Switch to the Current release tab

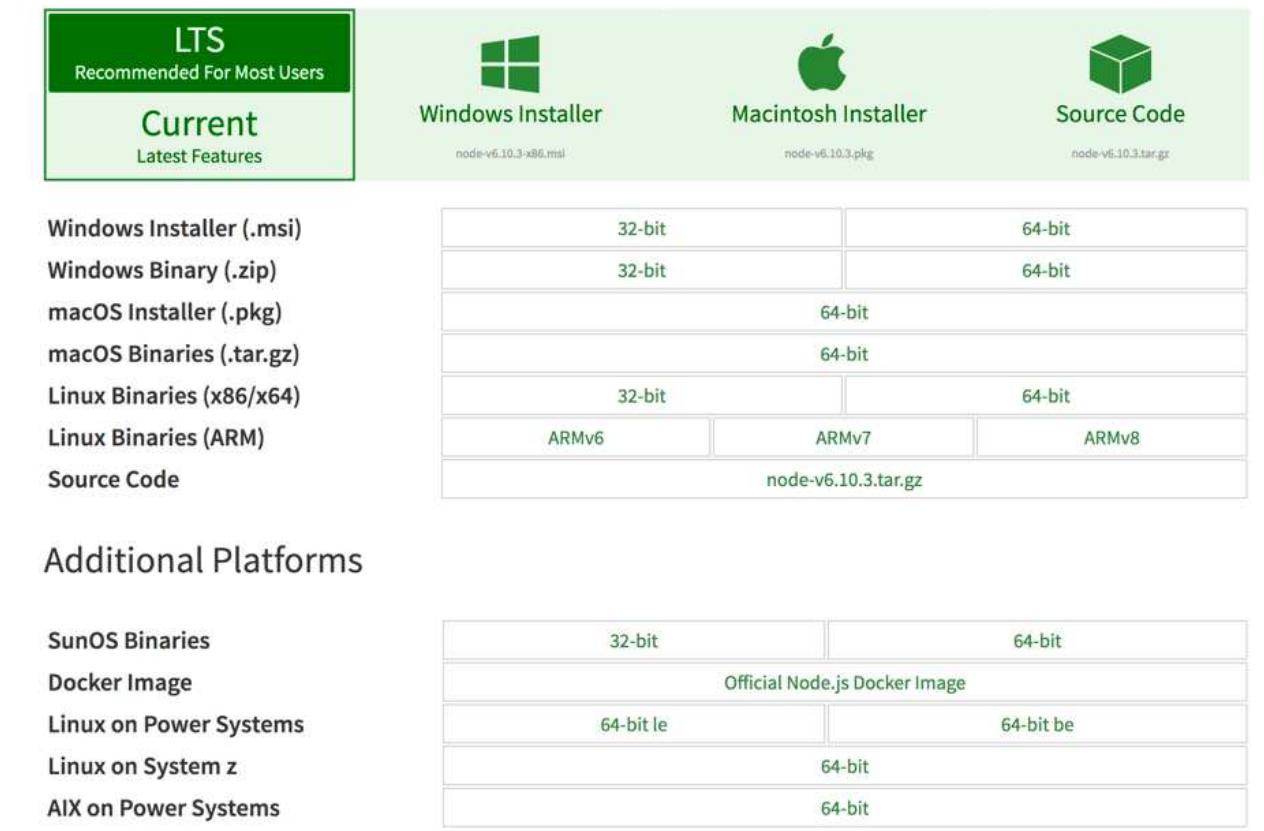[x=200, y=136]
